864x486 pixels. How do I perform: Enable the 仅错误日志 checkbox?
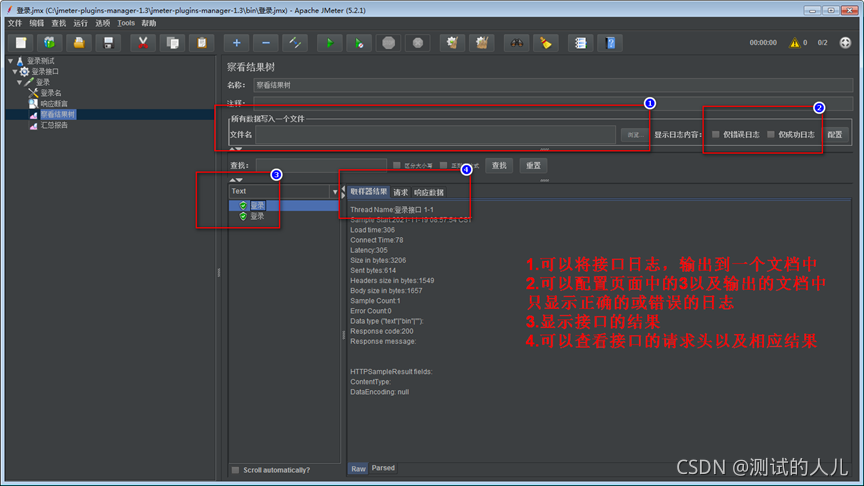click(x=715, y=134)
